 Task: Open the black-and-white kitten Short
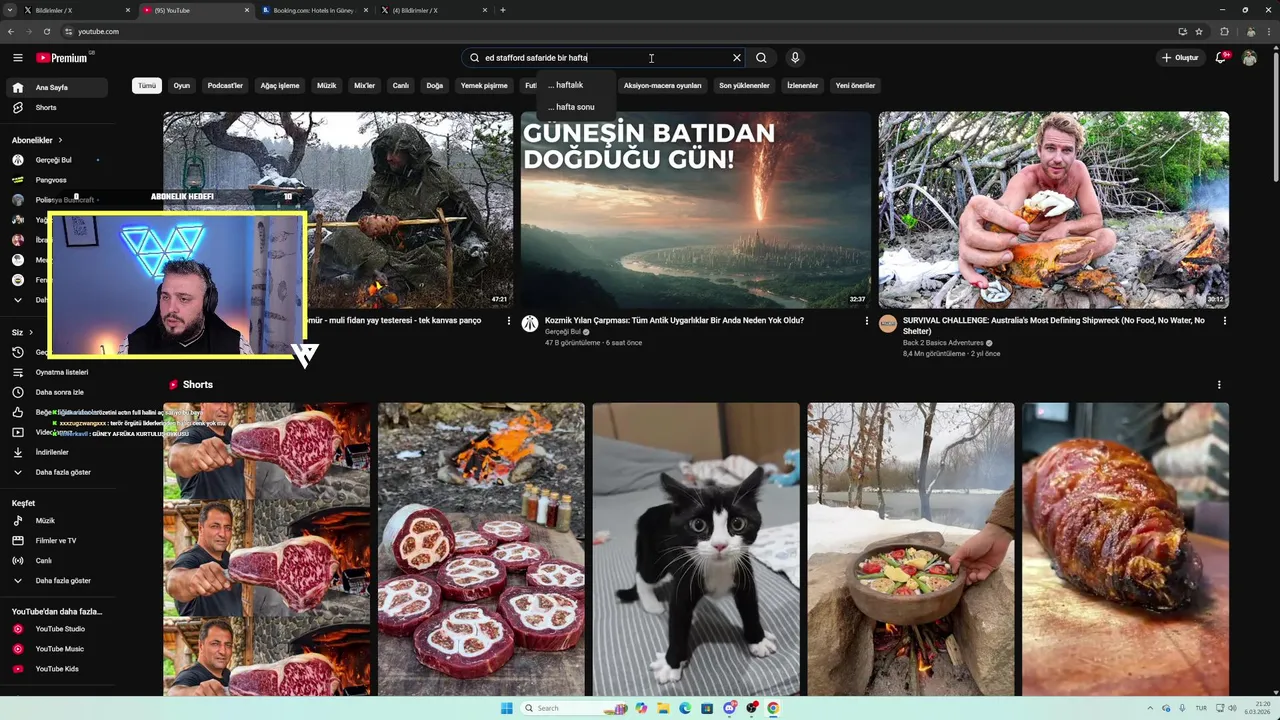(x=696, y=549)
